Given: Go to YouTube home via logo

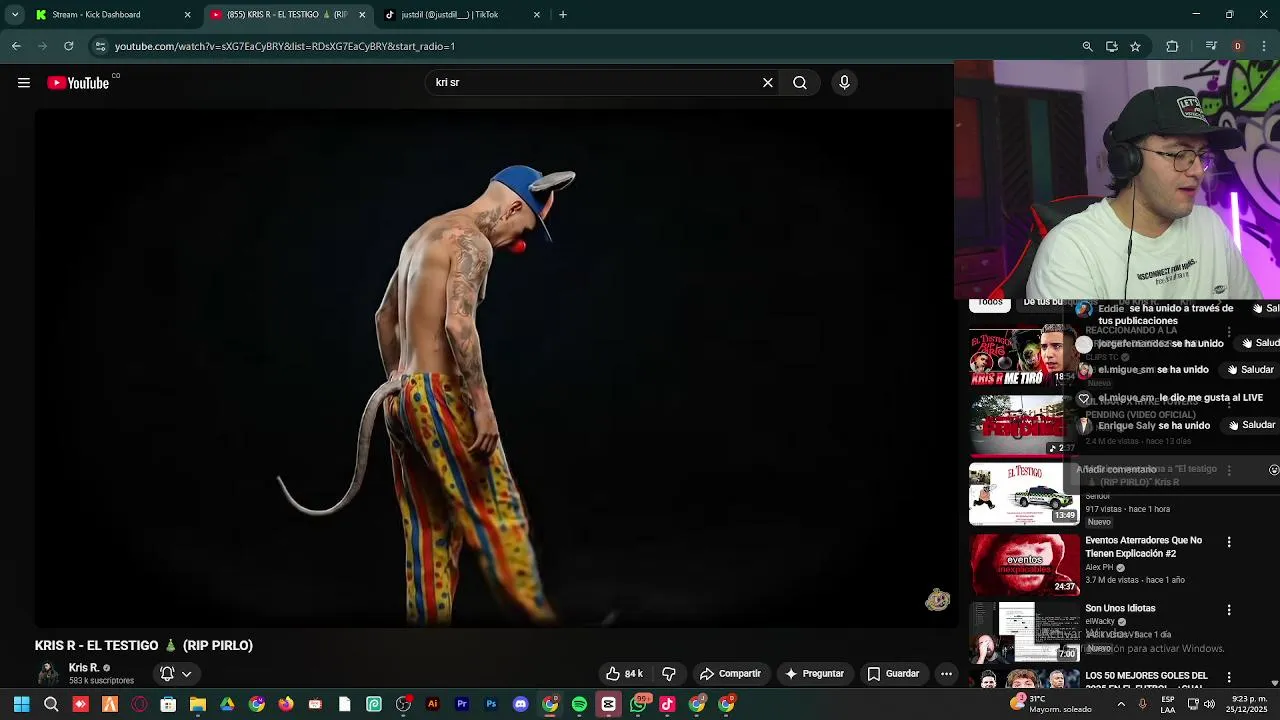Looking at the screenshot, I should coord(78,83).
